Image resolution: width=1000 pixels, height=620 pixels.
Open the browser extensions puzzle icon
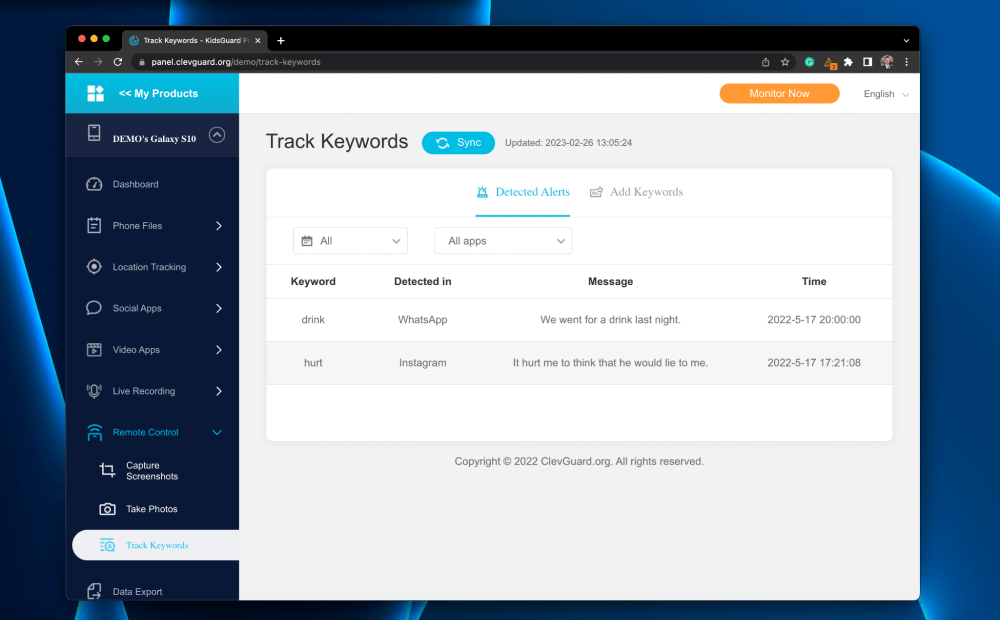click(848, 62)
